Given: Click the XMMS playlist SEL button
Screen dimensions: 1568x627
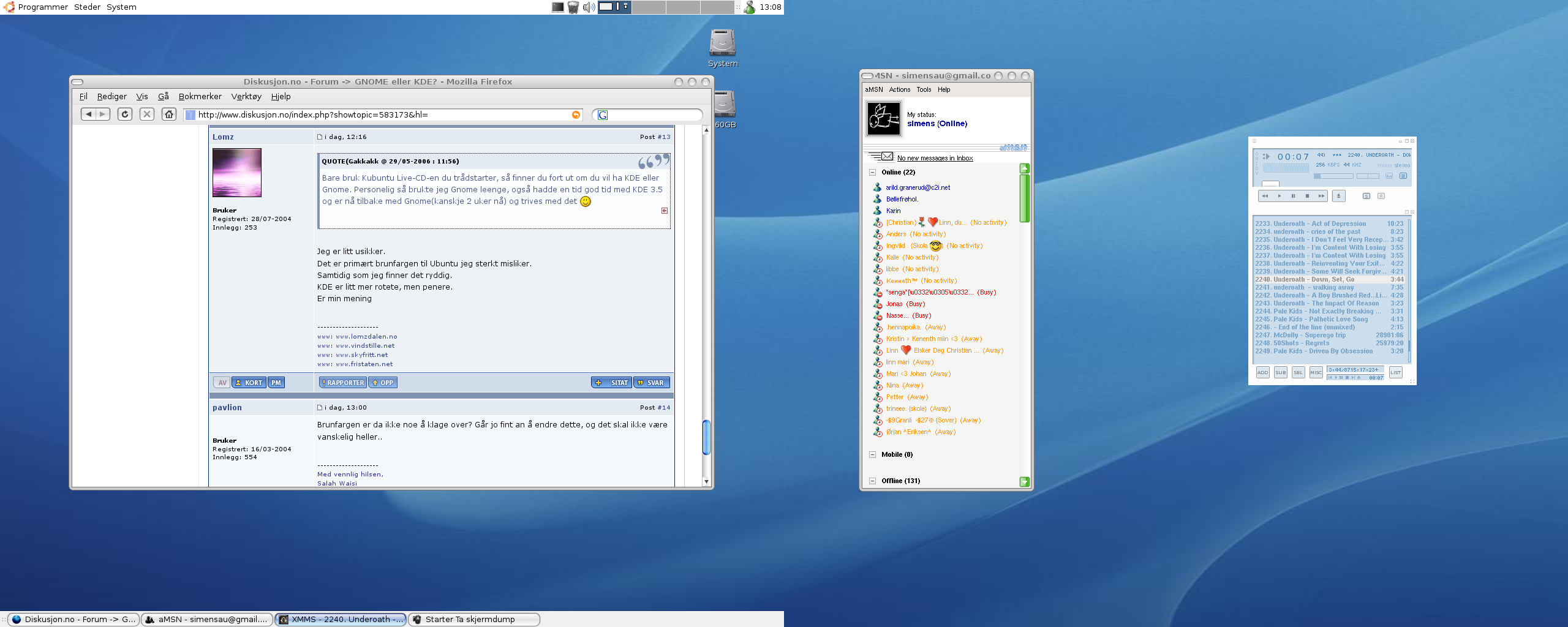Looking at the screenshot, I should [x=1298, y=372].
